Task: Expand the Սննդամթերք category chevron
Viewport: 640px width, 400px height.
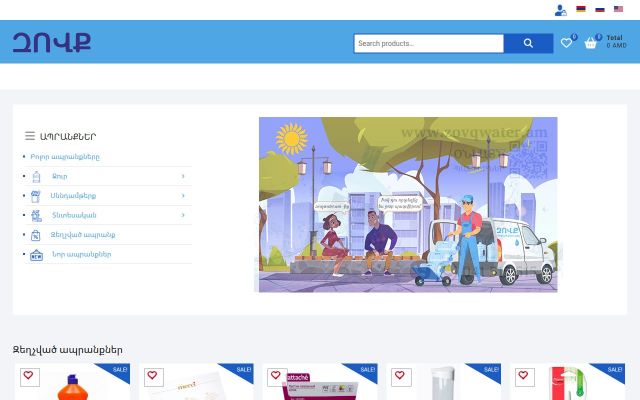Action: point(183,196)
